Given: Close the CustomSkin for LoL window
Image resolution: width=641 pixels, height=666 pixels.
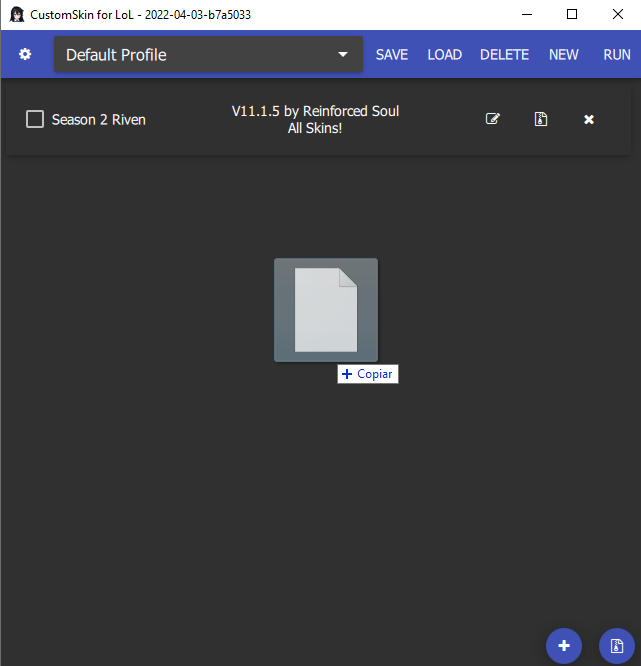Looking at the screenshot, I should pos(618,14).
